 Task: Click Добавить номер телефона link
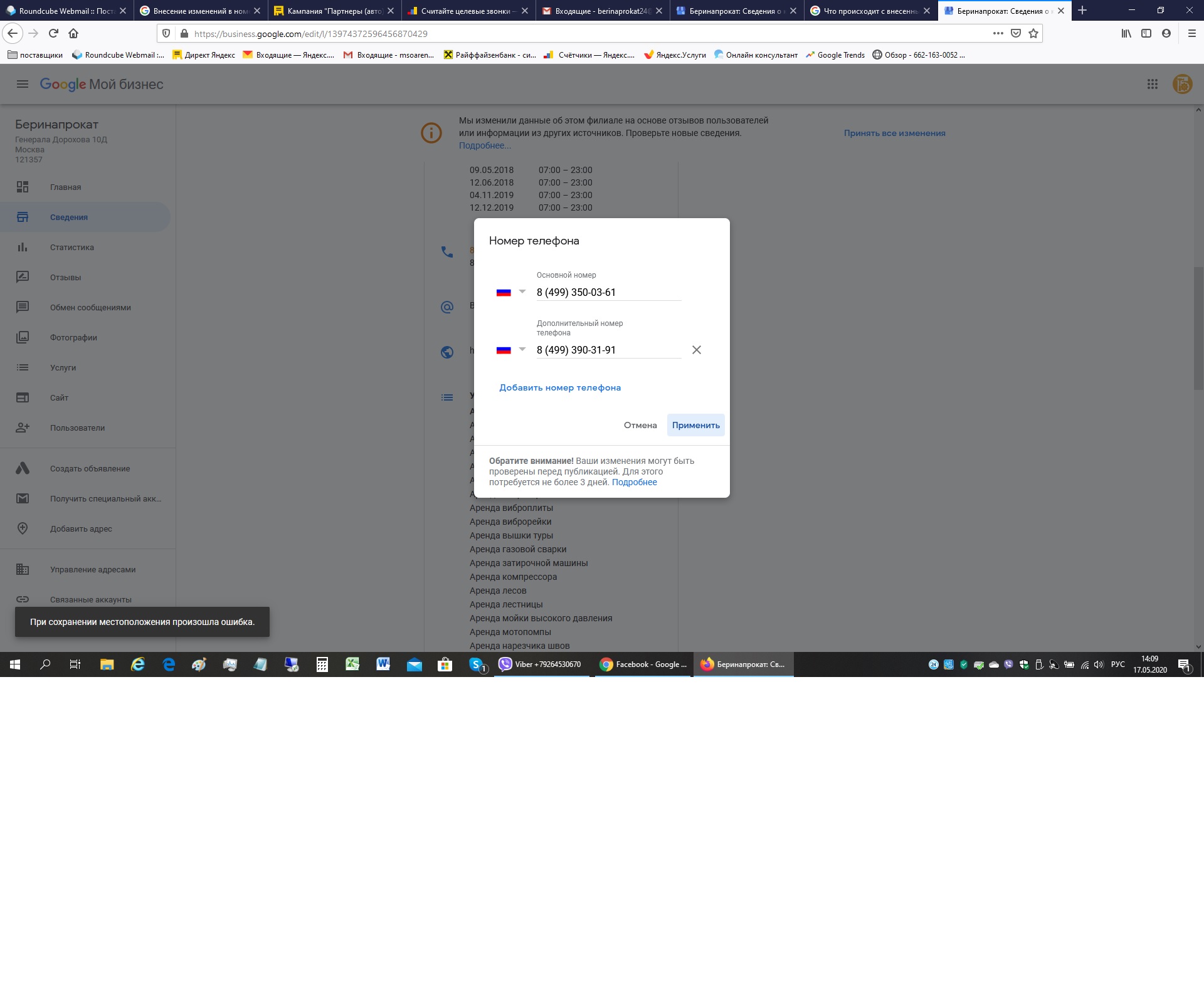point(560,387)
